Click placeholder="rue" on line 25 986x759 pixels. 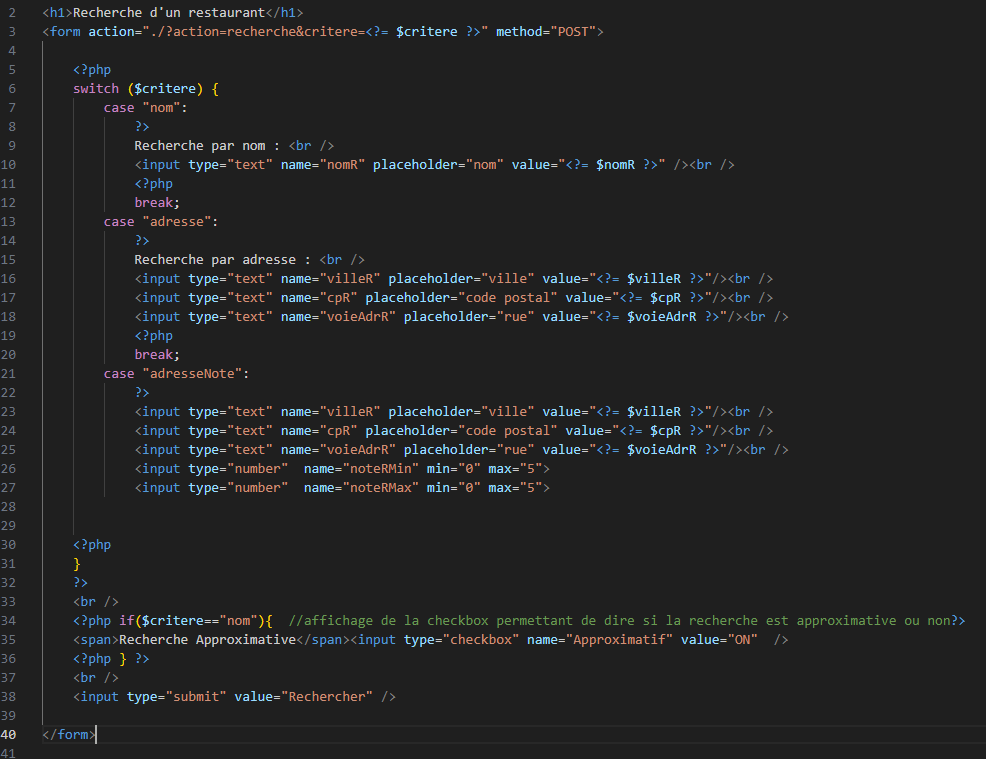tap(469, 450)
